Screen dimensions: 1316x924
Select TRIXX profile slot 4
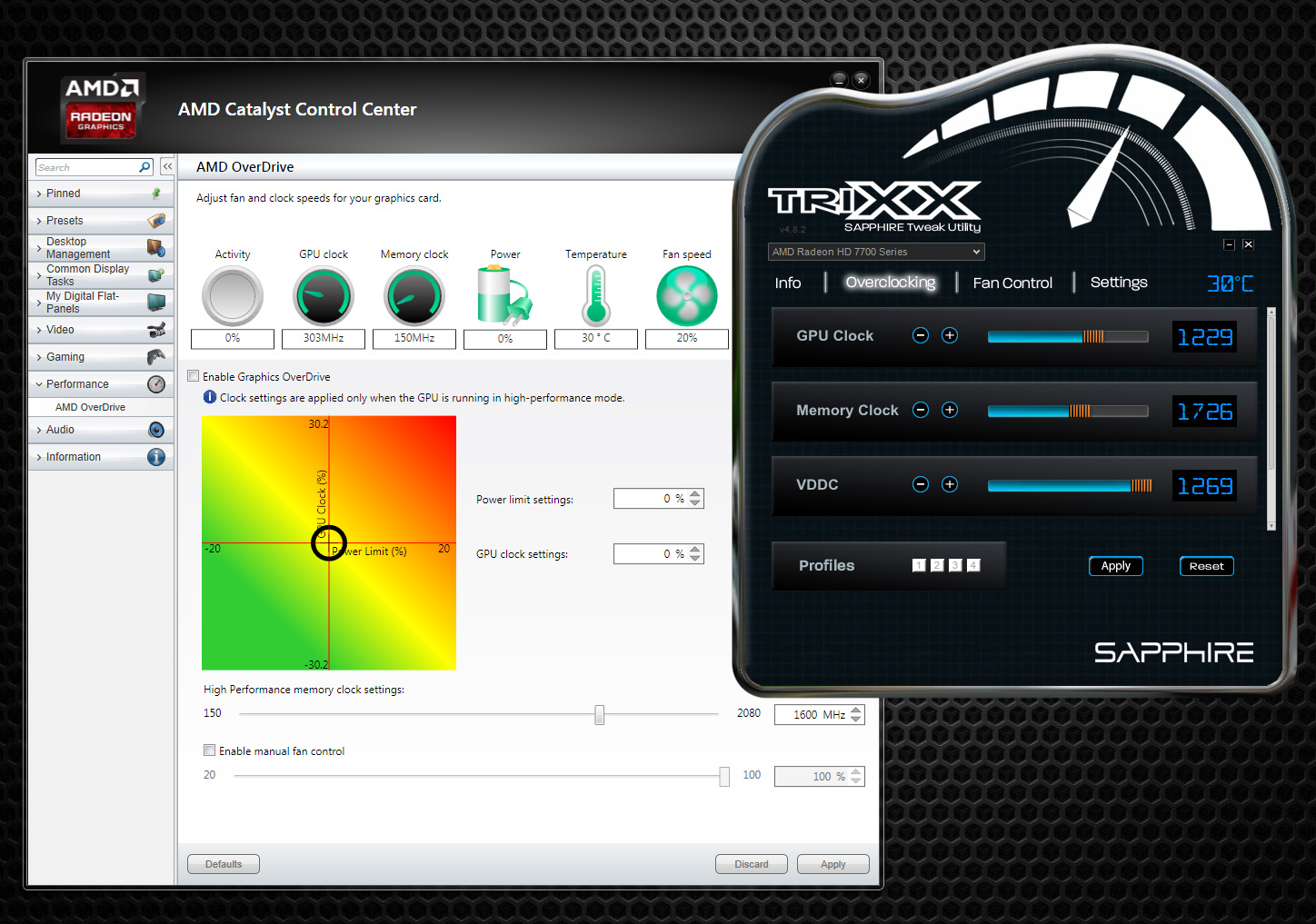pyautogui.click(x=973, y=565)
